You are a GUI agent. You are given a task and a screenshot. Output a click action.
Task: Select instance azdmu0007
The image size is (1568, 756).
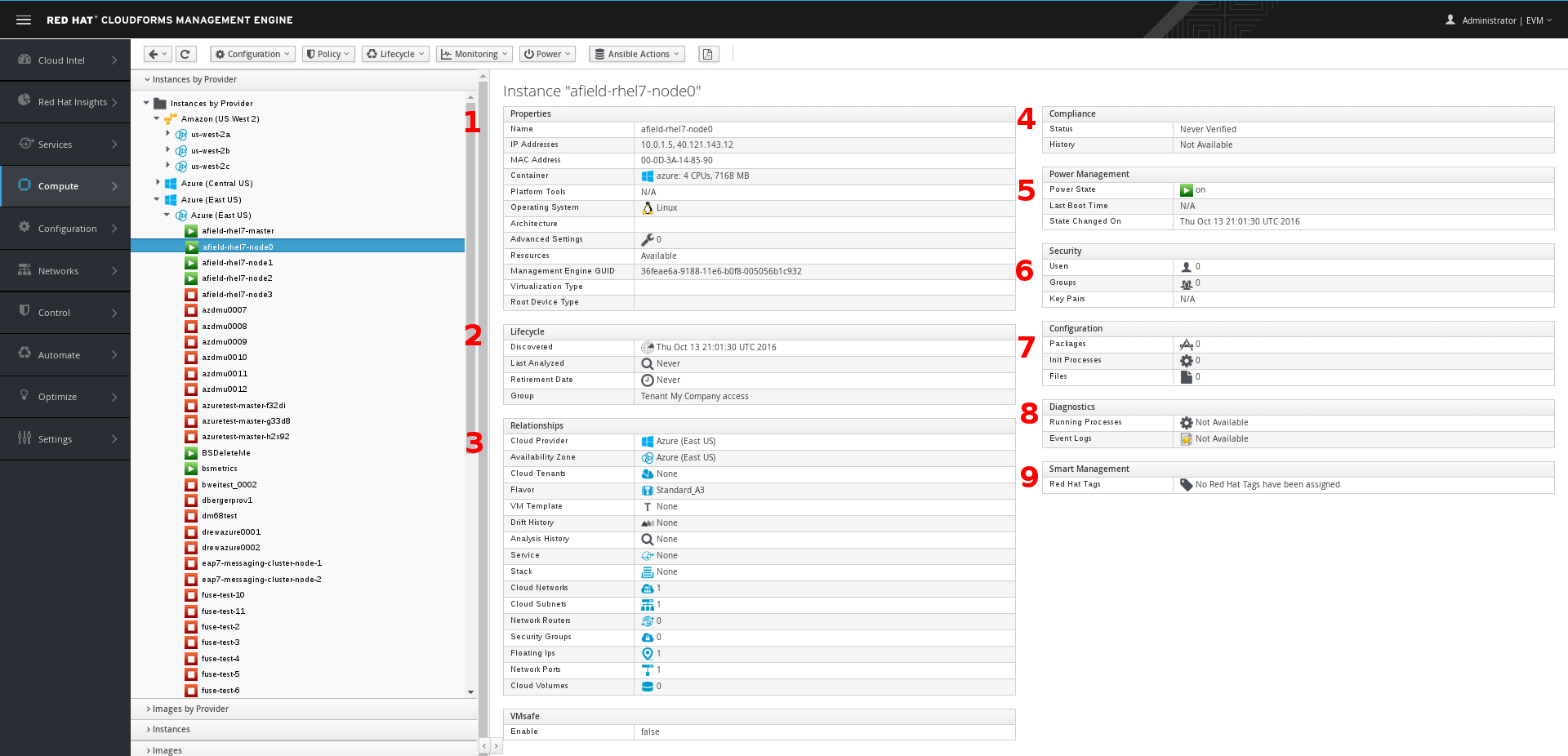click(x=224, y=310)
